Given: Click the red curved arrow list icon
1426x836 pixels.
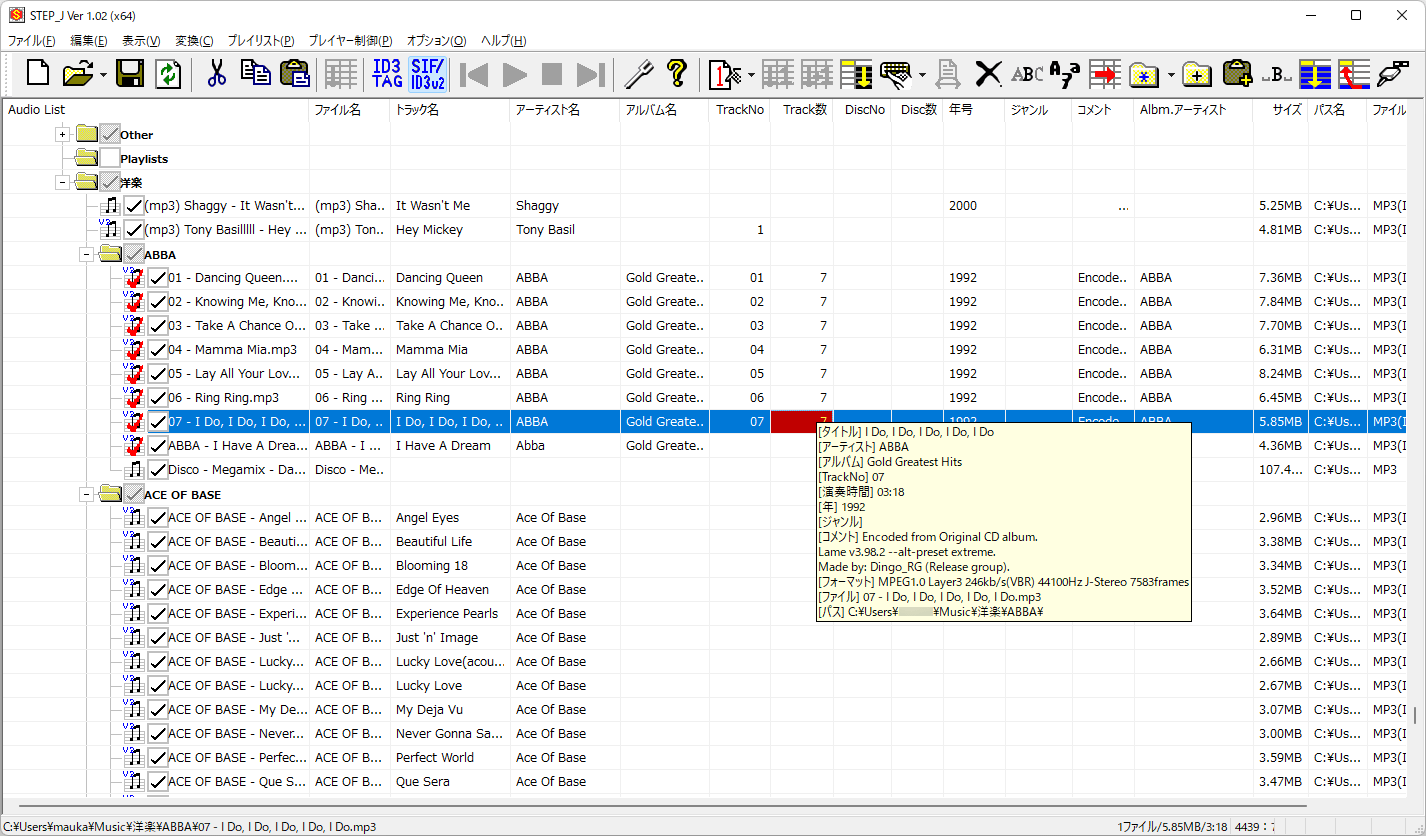Looking at the screenshot, I should coord(1354,73).
